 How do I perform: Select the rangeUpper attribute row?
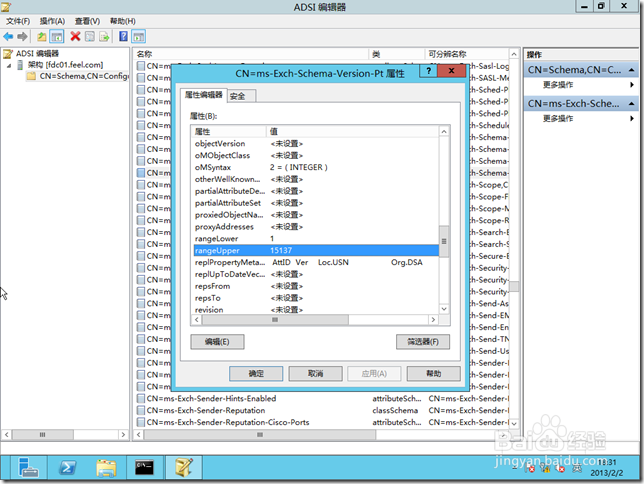click(x=316, y=250)
